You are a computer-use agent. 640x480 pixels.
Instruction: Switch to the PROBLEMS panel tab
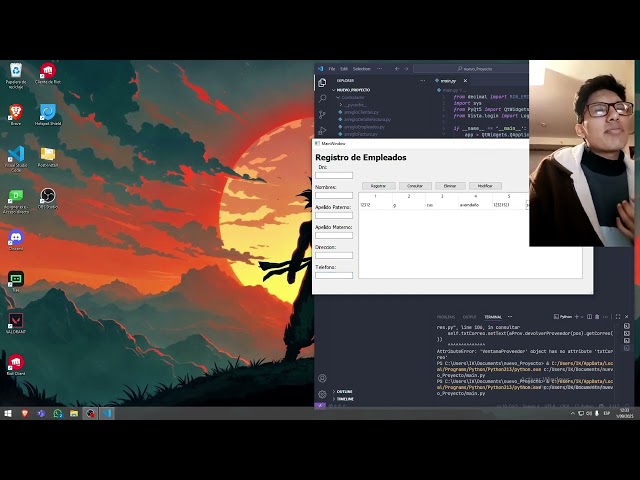446,317
